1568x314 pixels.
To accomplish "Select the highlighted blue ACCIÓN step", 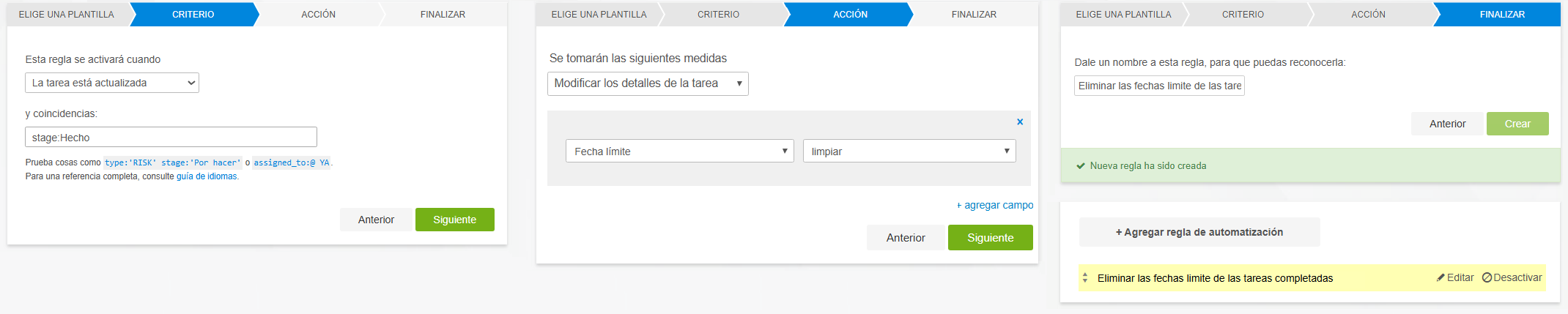I will [850, 15].
